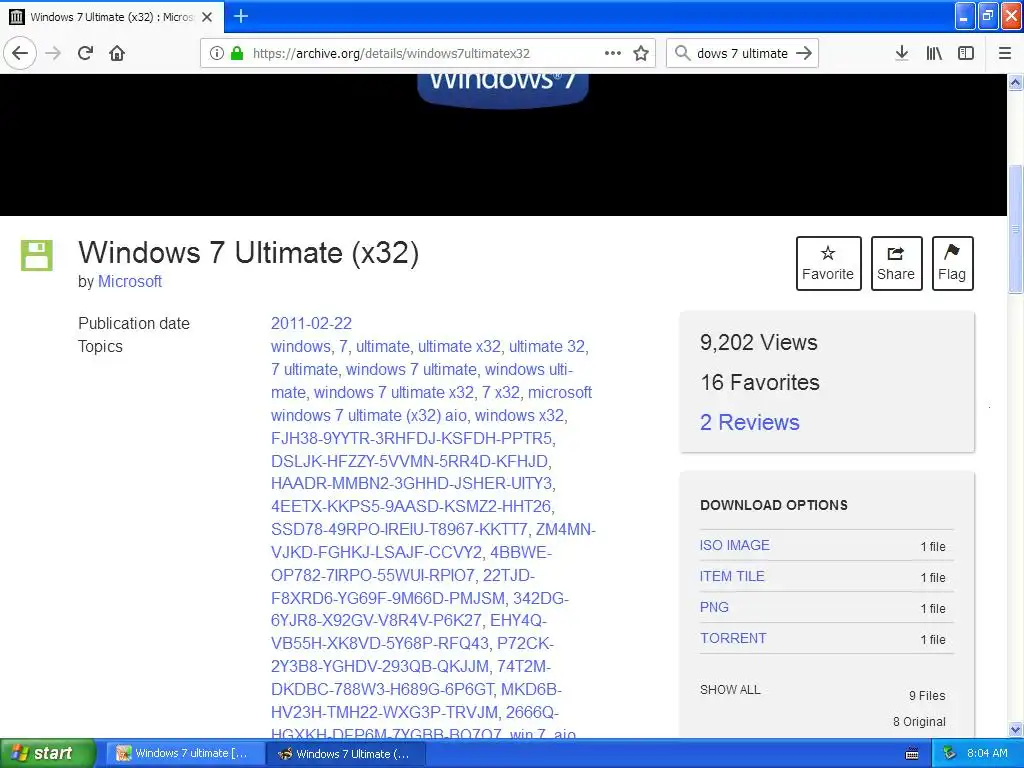Click SHOW ALL download files

point(730,690)
